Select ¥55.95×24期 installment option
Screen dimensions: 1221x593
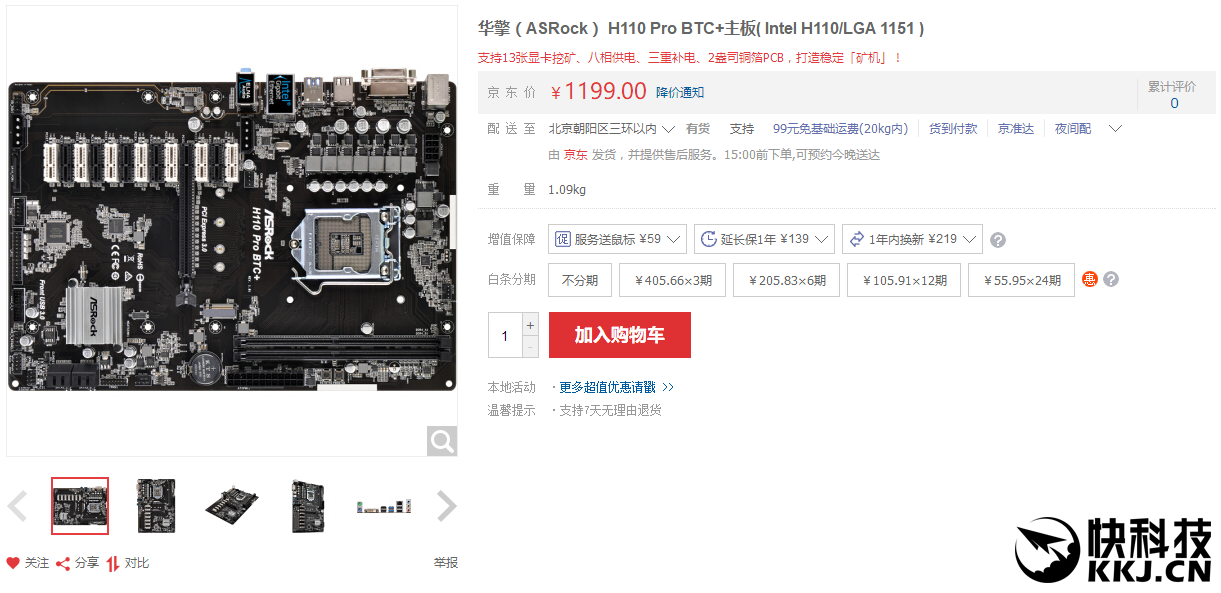coord(1021,280)
